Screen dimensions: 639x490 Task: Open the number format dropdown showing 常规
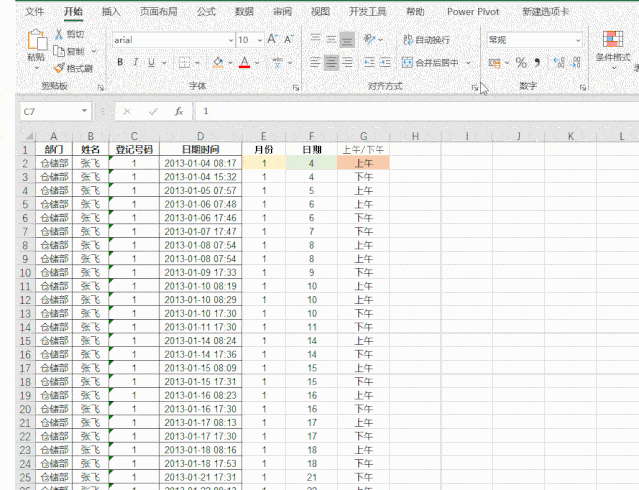(x=578, y=40)
